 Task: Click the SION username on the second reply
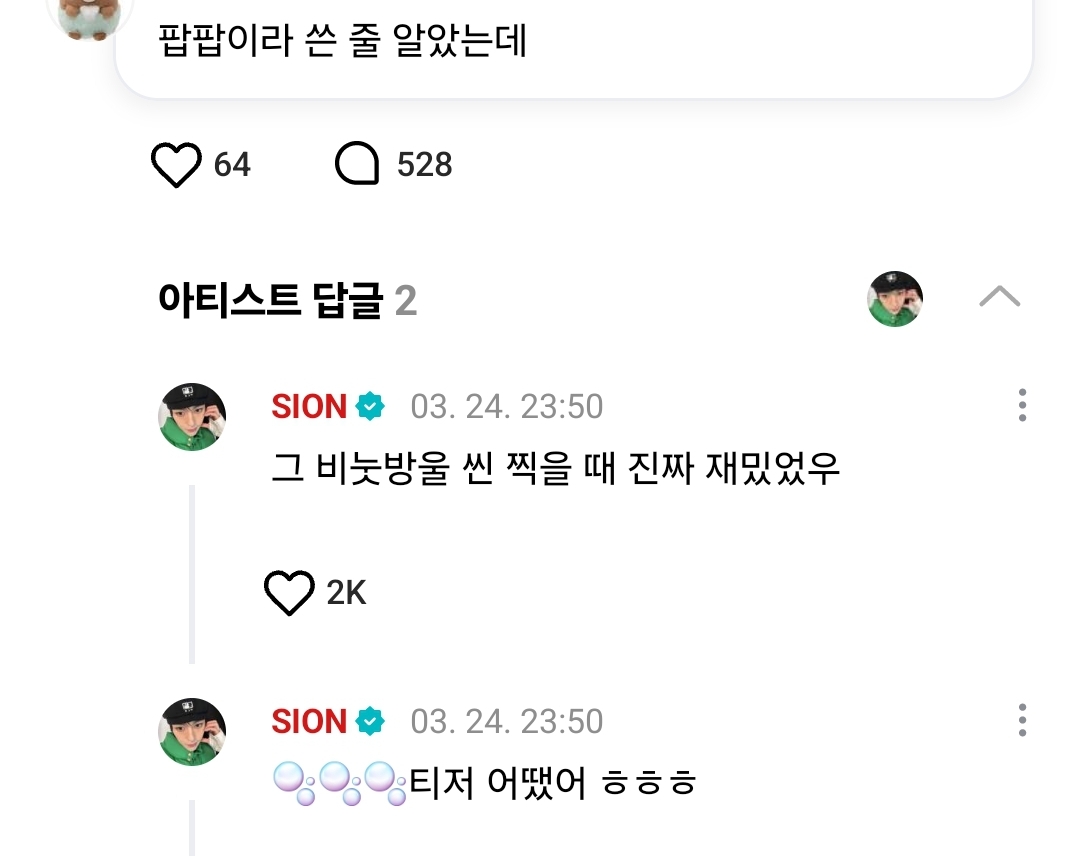[309, 722]
